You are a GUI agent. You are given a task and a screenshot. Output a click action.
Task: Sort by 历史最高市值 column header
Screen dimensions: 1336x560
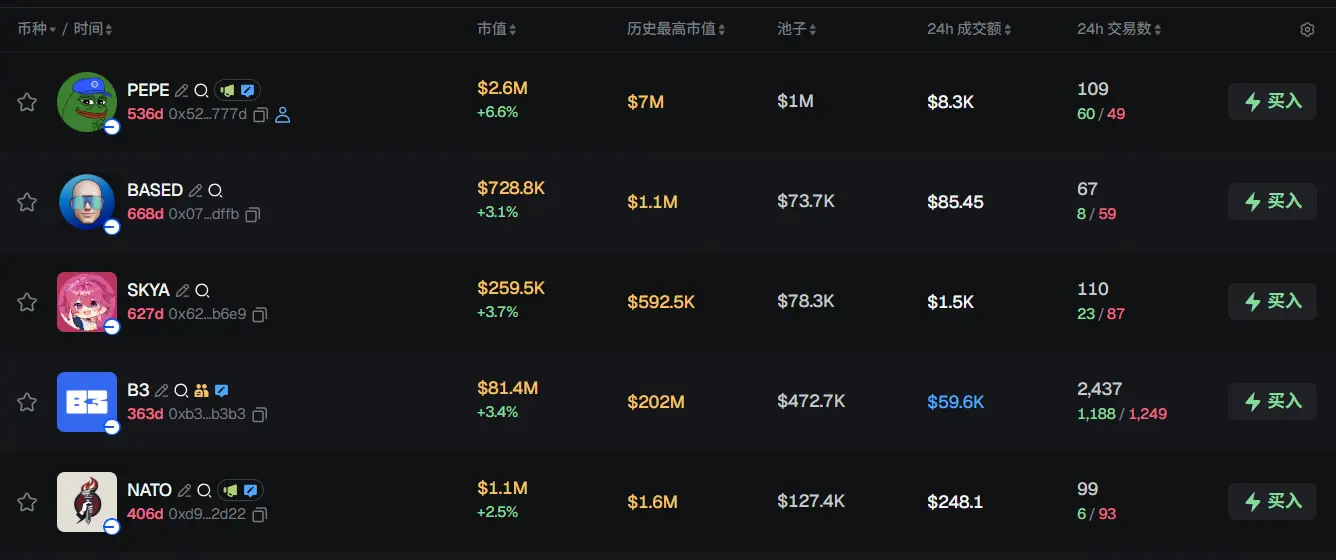pos(675,30)
